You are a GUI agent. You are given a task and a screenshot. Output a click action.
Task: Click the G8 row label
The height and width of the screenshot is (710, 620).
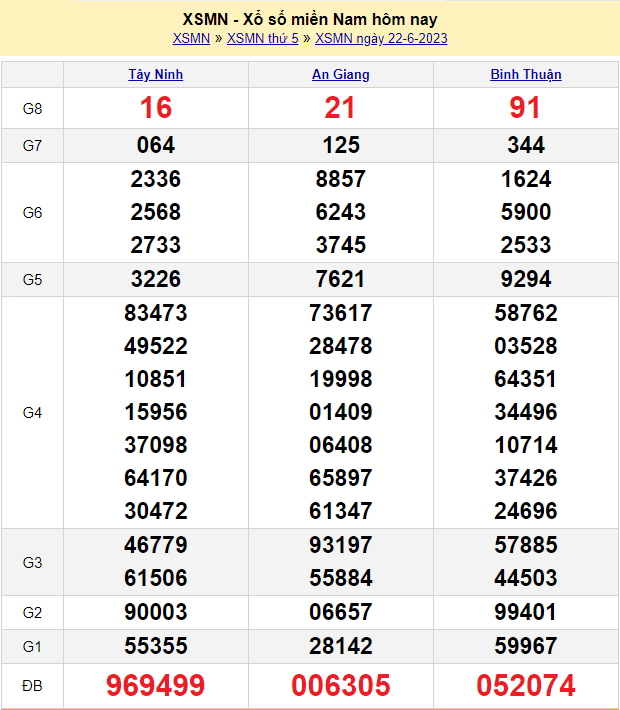(32, 108)
